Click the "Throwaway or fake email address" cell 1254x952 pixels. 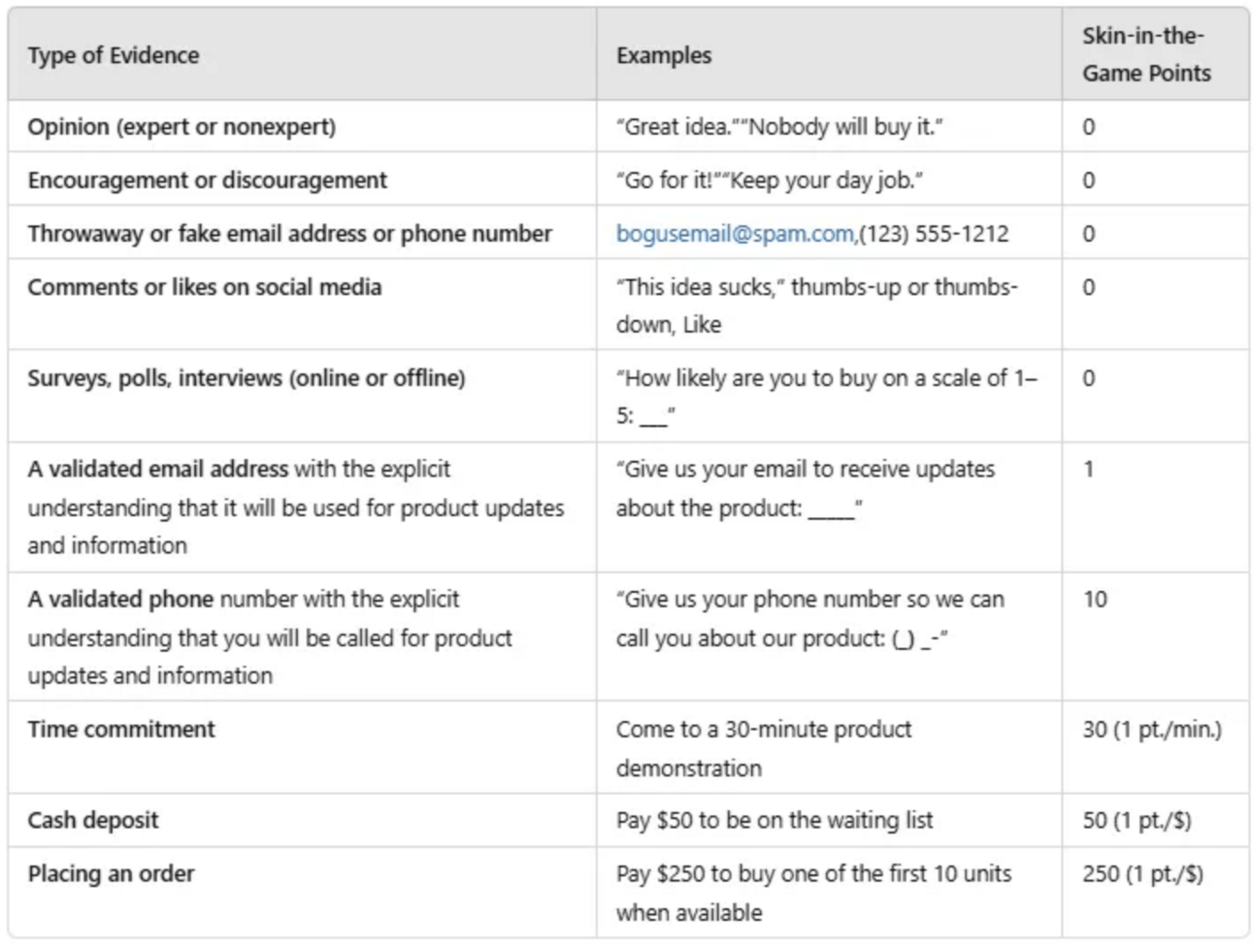289,234
